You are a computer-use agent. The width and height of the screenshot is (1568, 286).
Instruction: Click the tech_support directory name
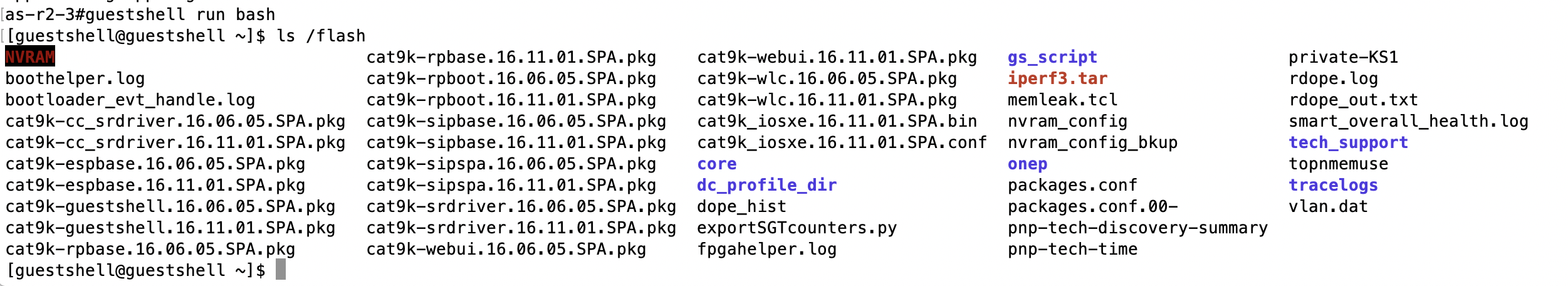(x=1348, y=142)
